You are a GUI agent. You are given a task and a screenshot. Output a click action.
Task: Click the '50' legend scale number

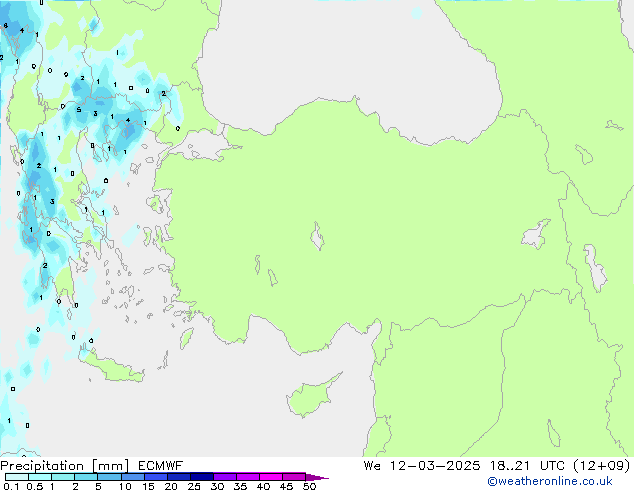(x=309, y=486)
